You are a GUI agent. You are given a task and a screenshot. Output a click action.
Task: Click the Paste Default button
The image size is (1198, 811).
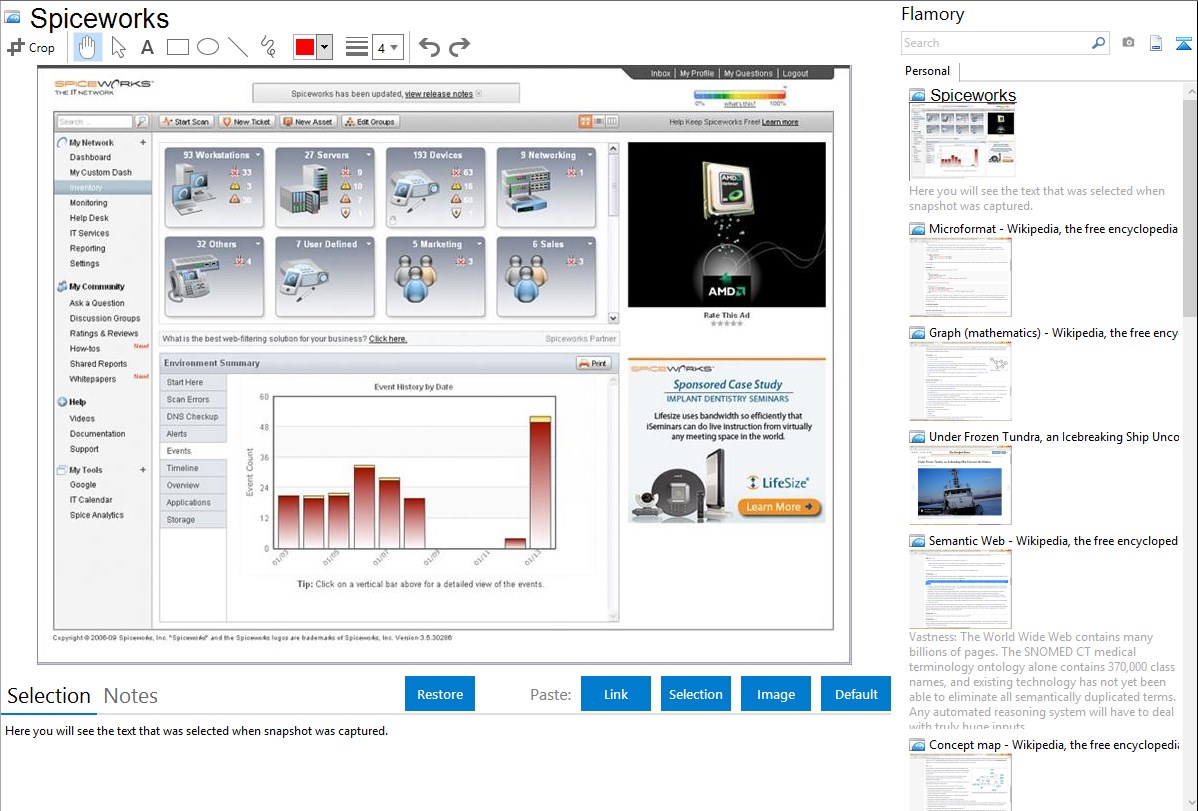(856, 694)
